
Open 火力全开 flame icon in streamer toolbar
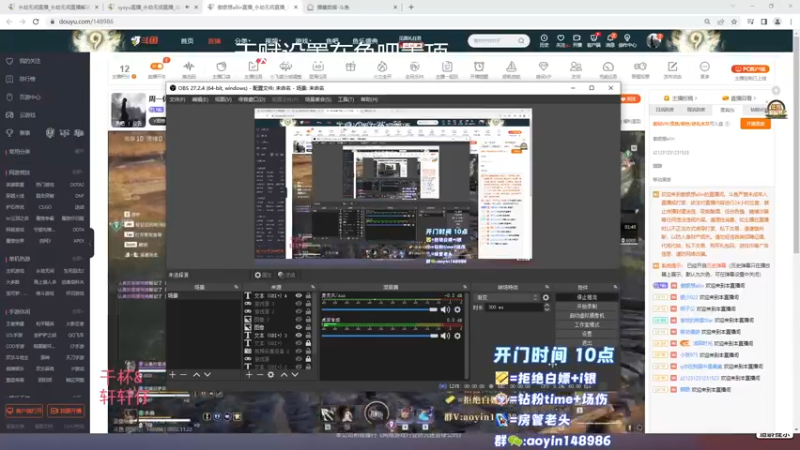point(382,67)
